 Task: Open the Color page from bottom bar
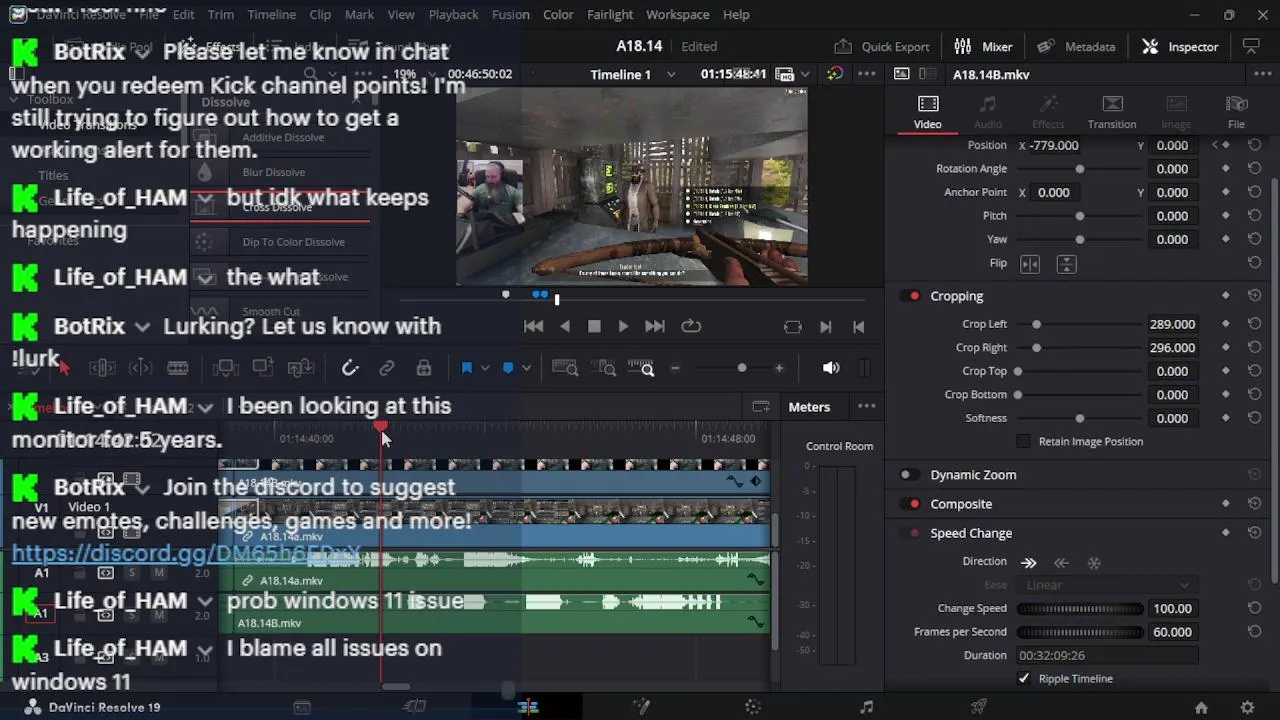754,707
